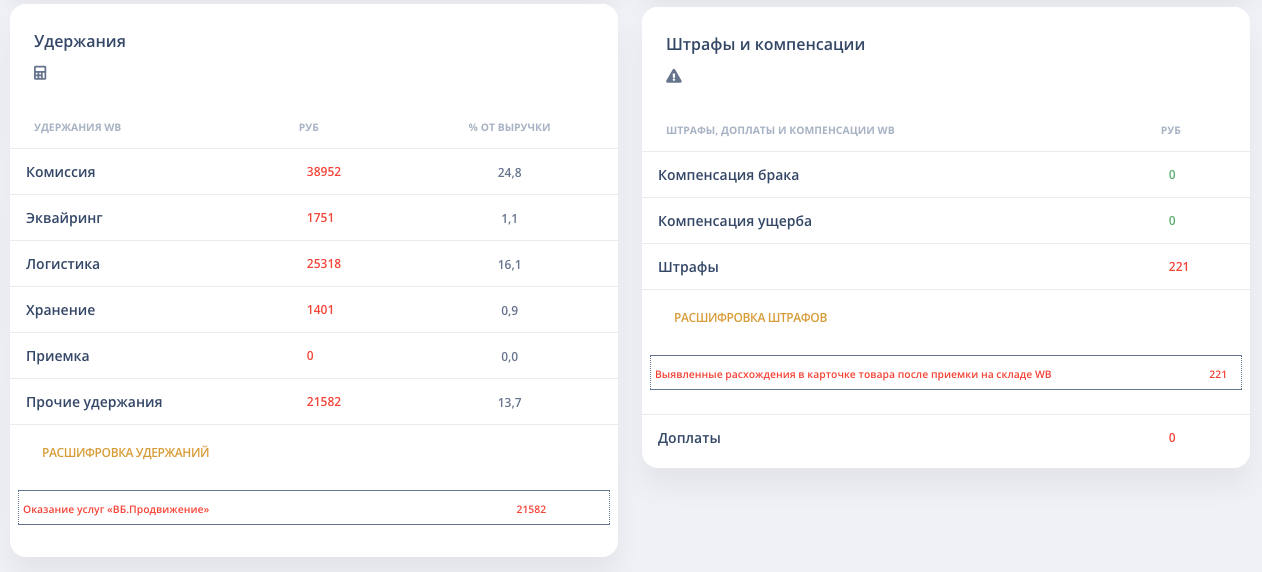Click the warning triangle icon under Штрафы
Screen dimensions: 1262x572
[x=674, y=75]
